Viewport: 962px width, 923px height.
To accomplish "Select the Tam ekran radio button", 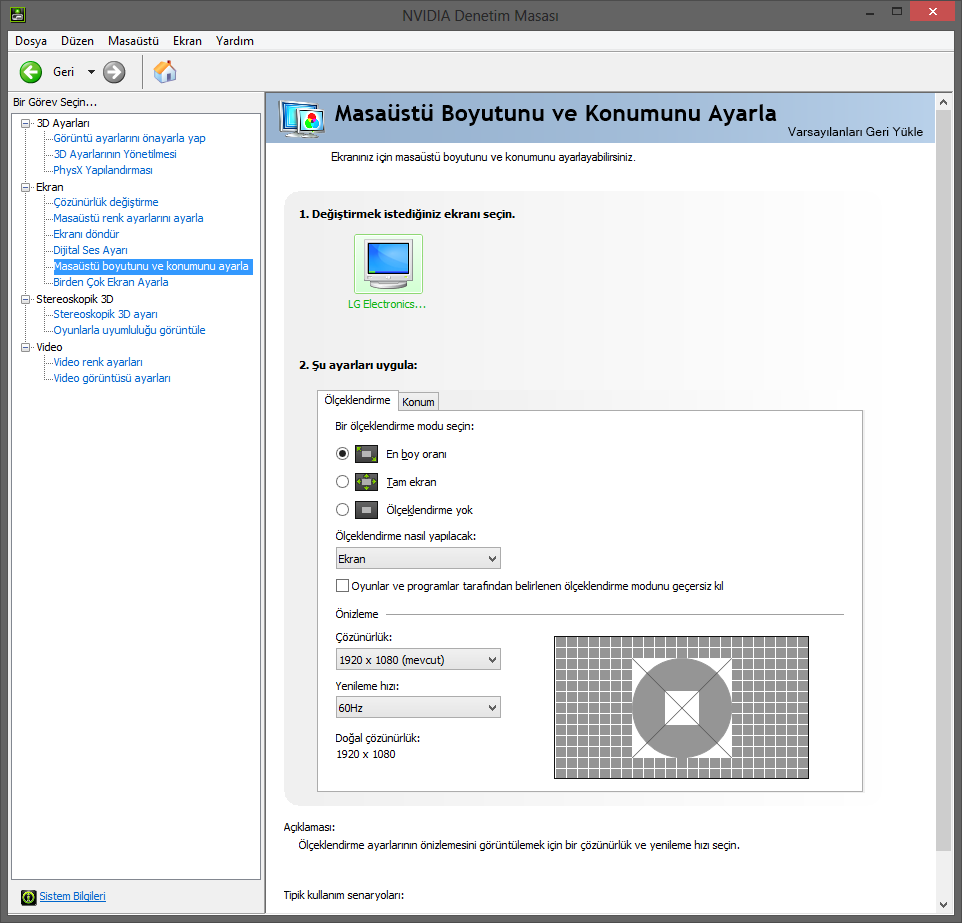I will click(342, 482).
